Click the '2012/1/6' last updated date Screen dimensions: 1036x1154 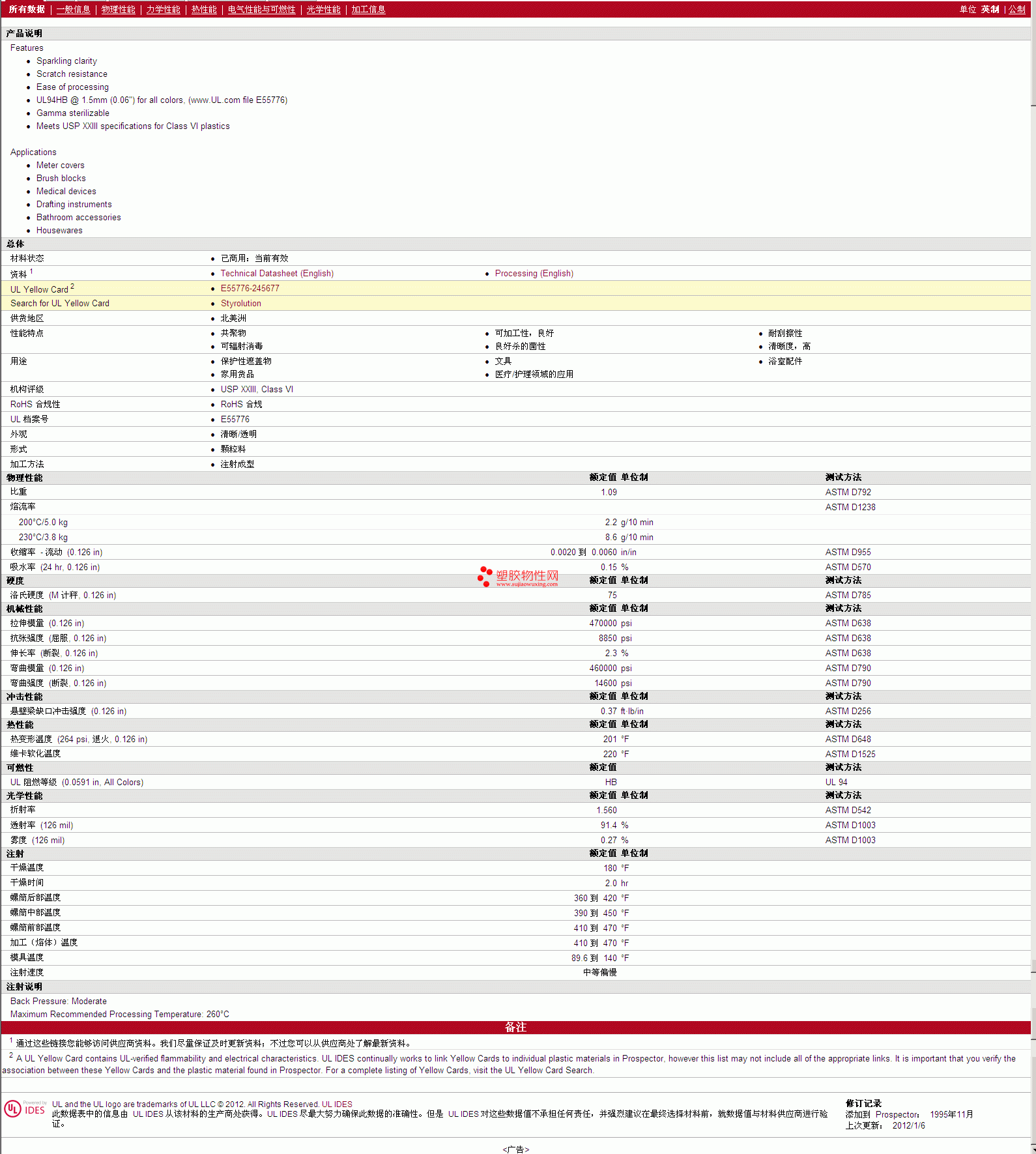[908, 1126]
